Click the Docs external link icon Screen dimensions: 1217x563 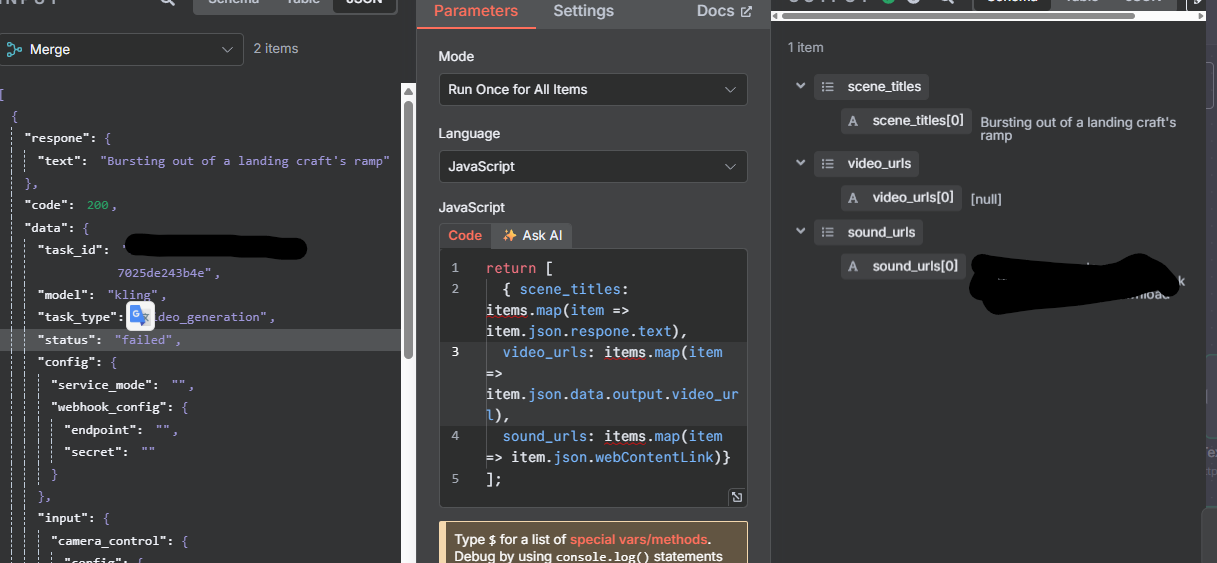pyautogui.click(x=746, y=11)
